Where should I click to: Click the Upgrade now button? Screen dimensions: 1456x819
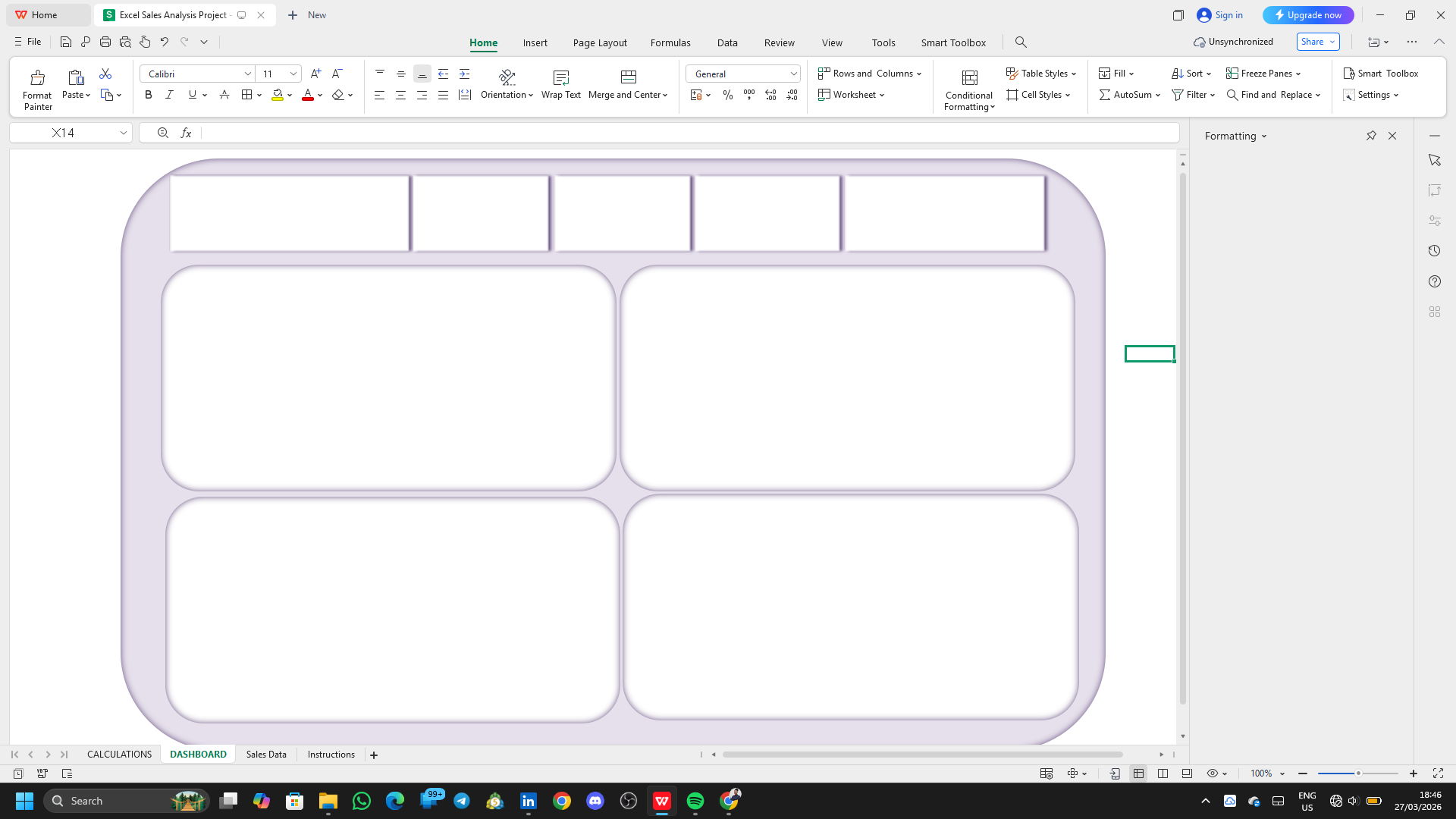tap(1308, 15)
